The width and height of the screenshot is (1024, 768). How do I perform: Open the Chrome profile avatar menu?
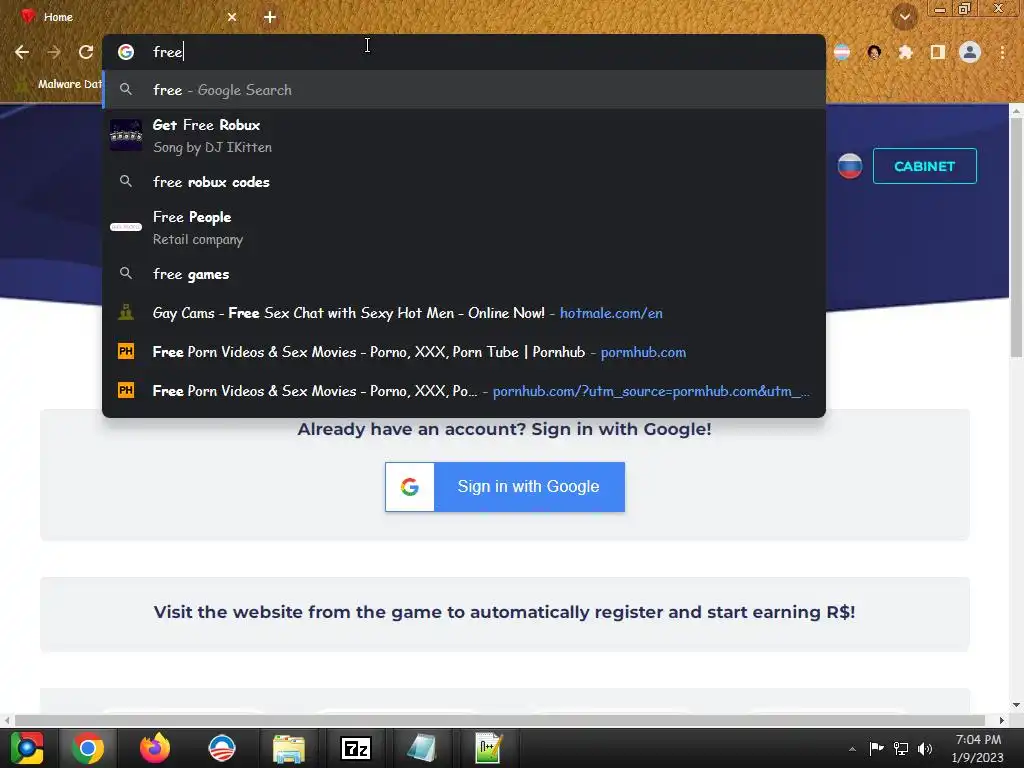pos(970,52)
